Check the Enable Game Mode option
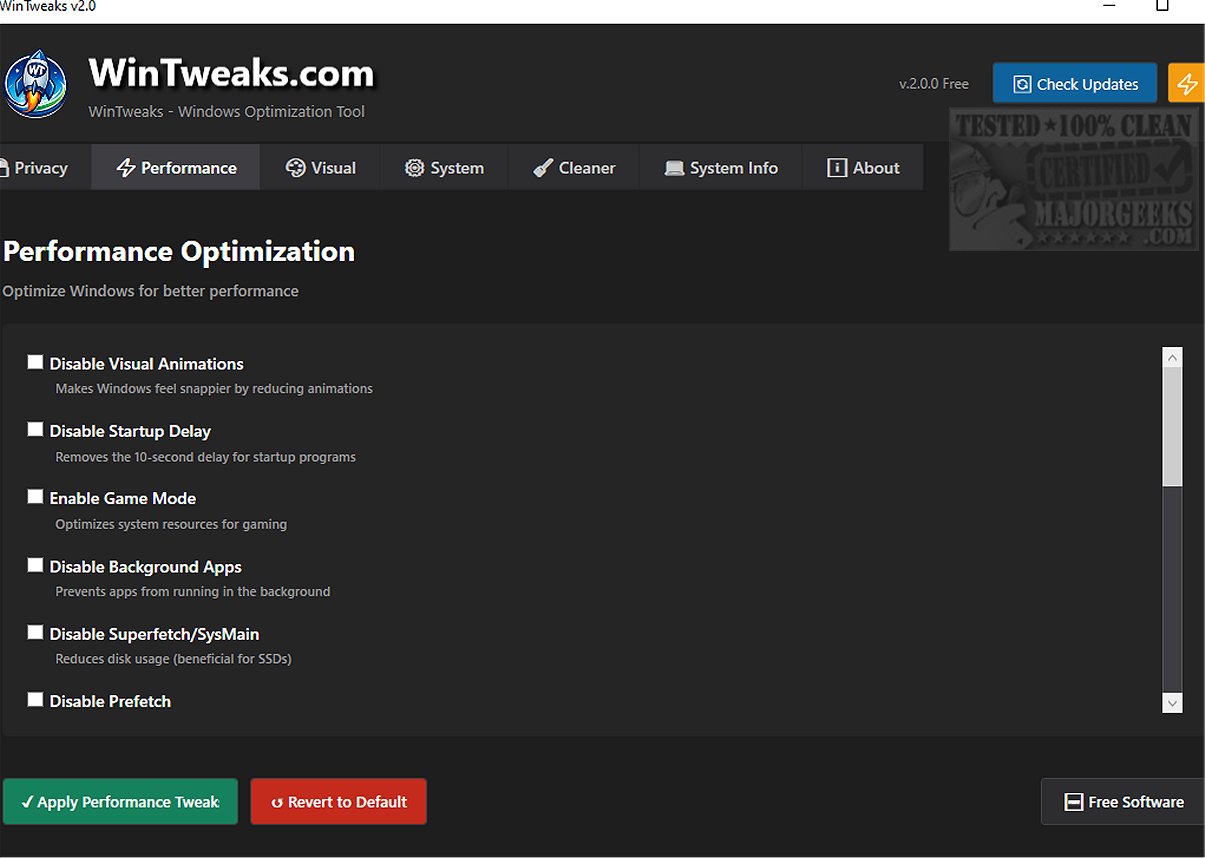This screenshot has width=1205, height=858. [x=36, y=496]
